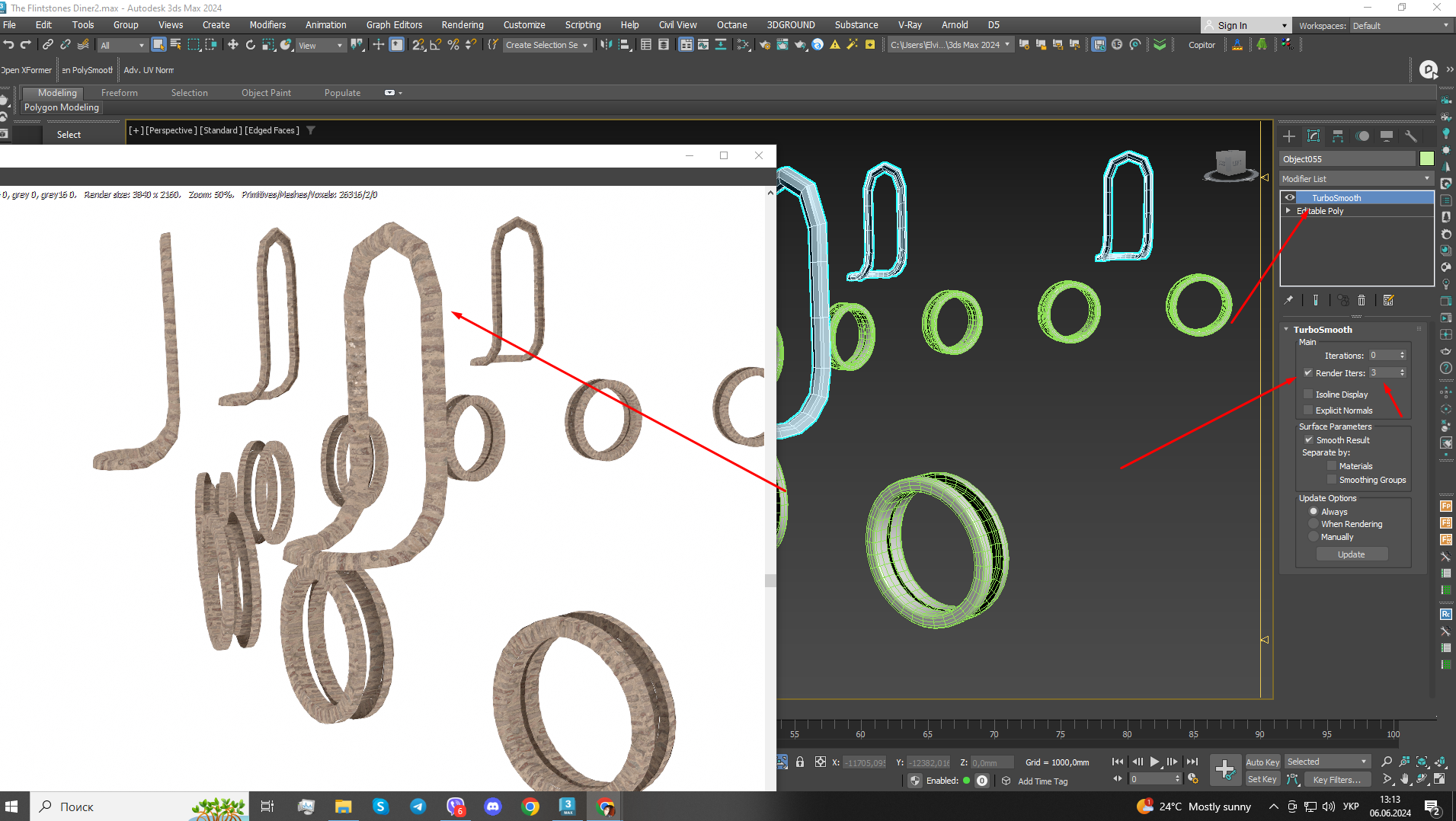The image size is (1456, 821).
Task: Play the animation
Action: [x=1155, y=762]
